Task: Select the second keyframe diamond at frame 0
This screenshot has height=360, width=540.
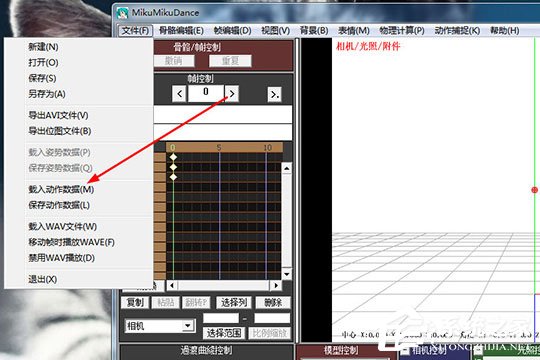Action: [x=173, y=167]
